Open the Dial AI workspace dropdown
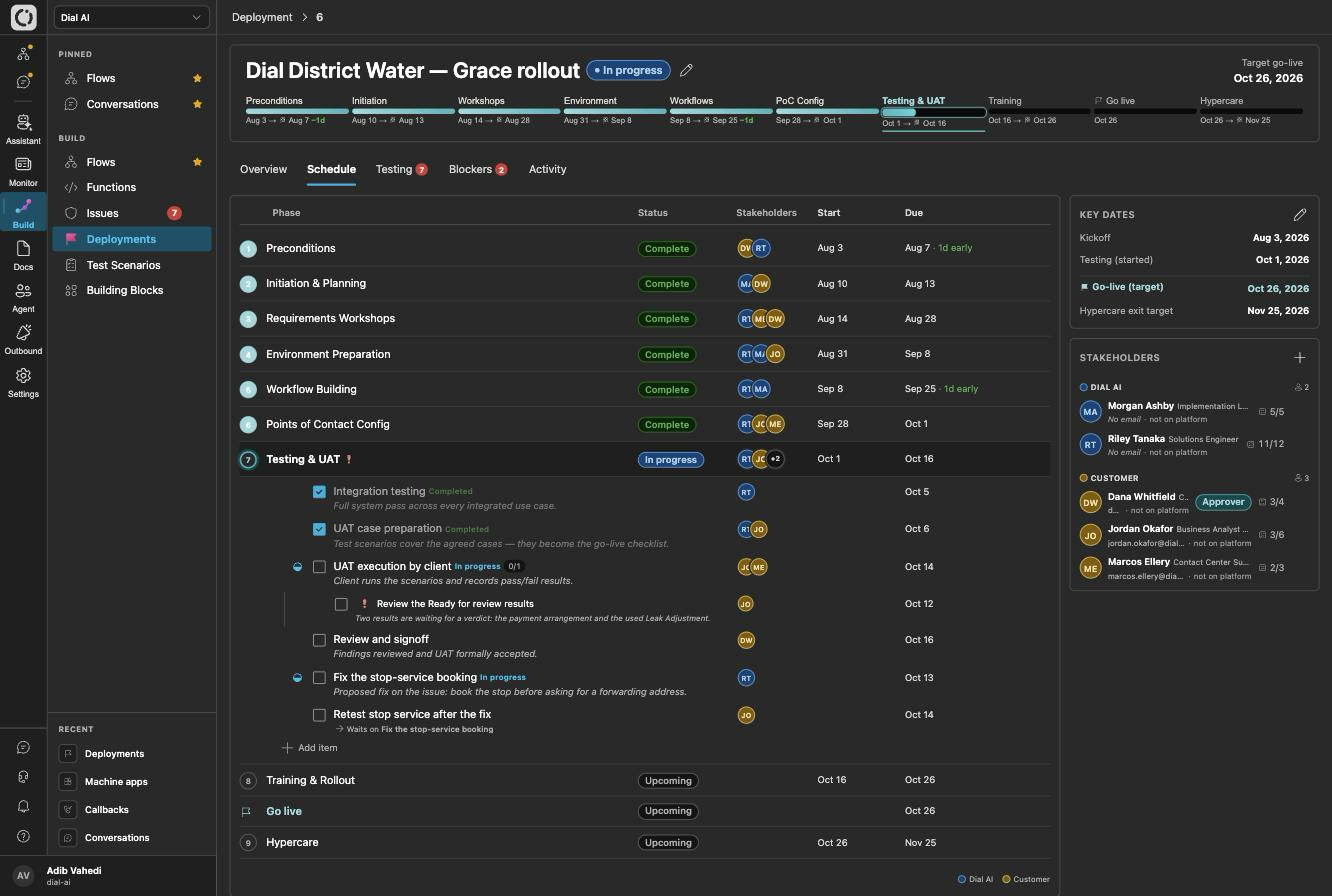This screenshot has width=1332, height=896. [x=131, y=17]
